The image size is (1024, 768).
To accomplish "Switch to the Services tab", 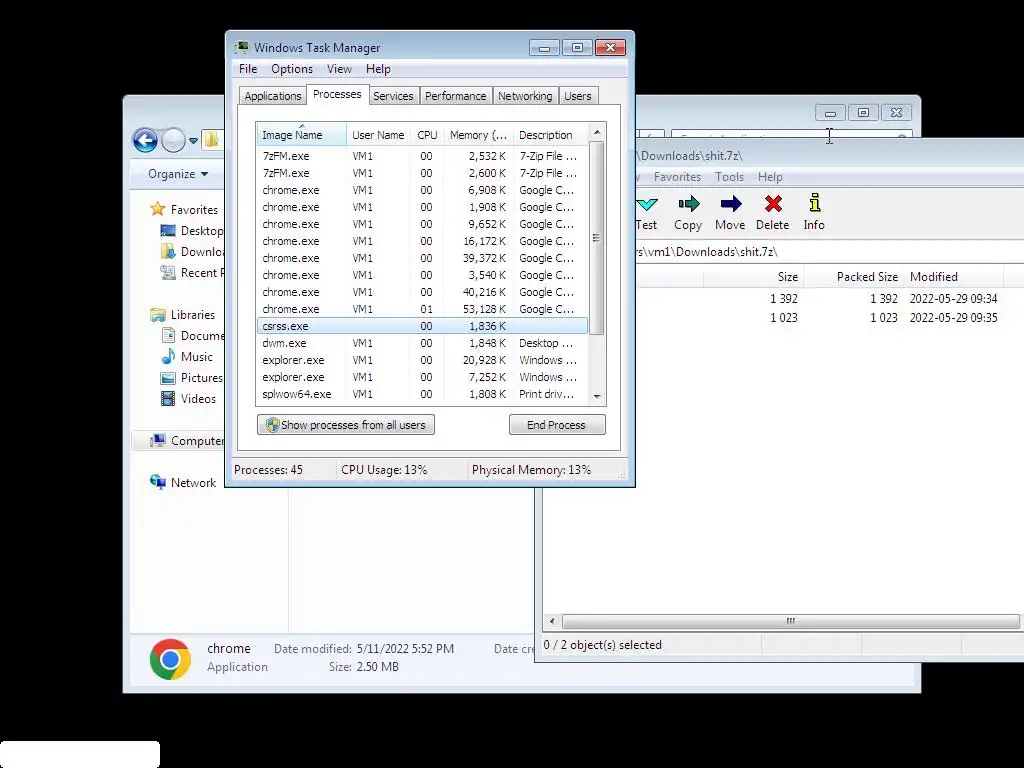I will pyautogui.click(x=393, y=96).
